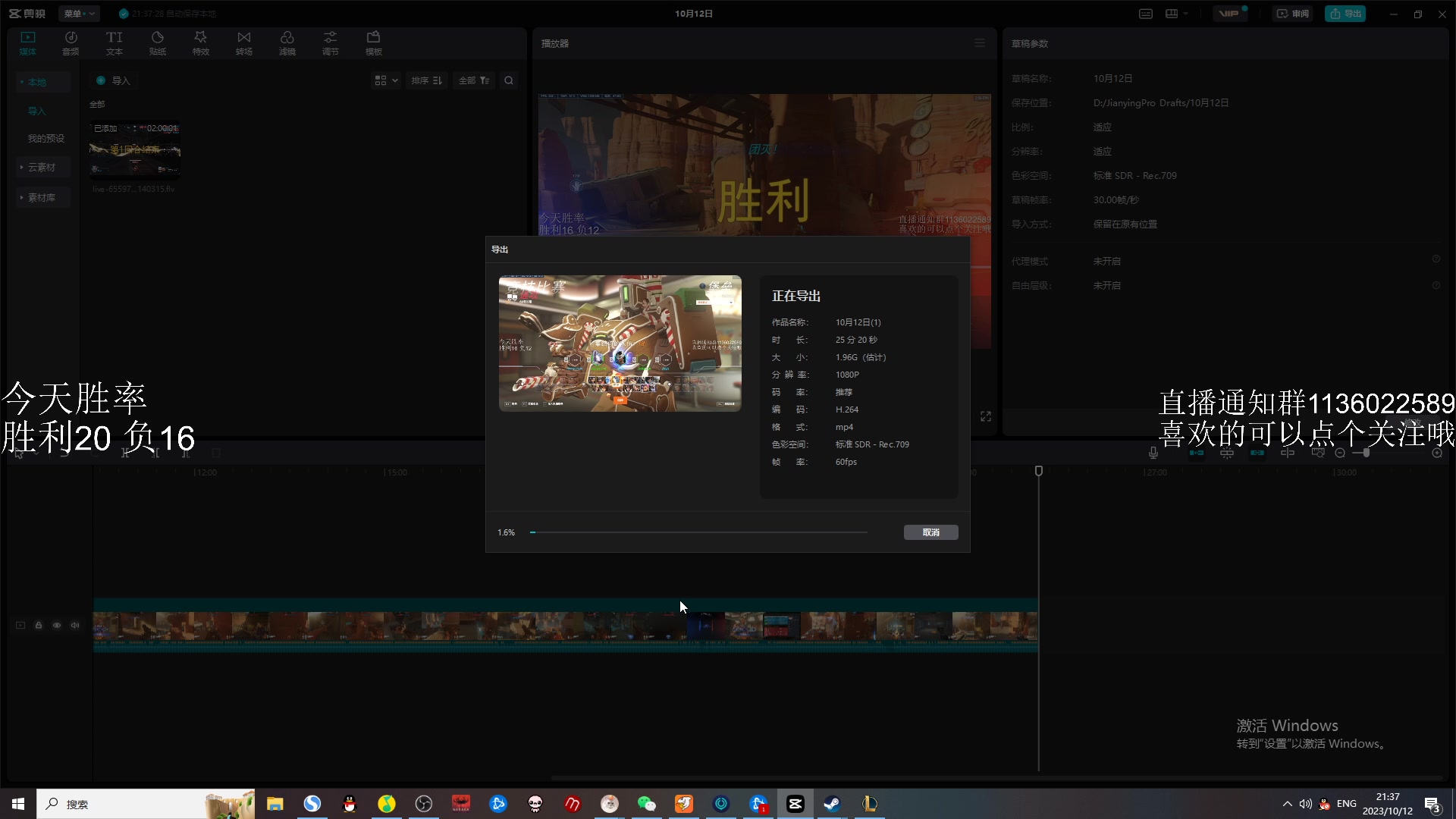Image resolution: width=1456 pixels, height=819 pixels.
Task: Zoom out the timeline with minus icon
Action: click(x=1340, y=453)
